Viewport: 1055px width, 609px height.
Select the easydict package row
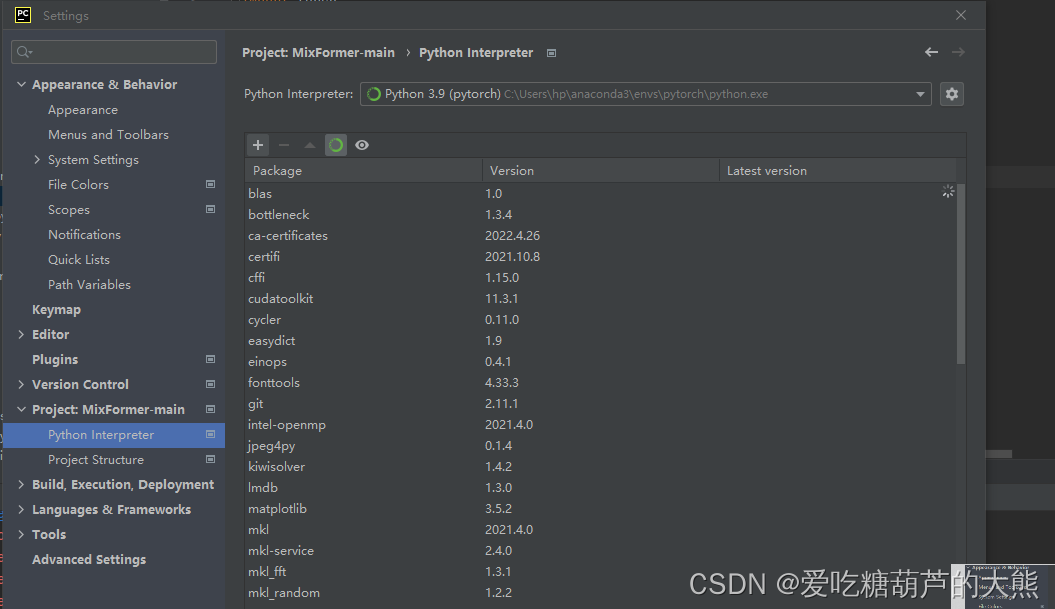point(600,341)
